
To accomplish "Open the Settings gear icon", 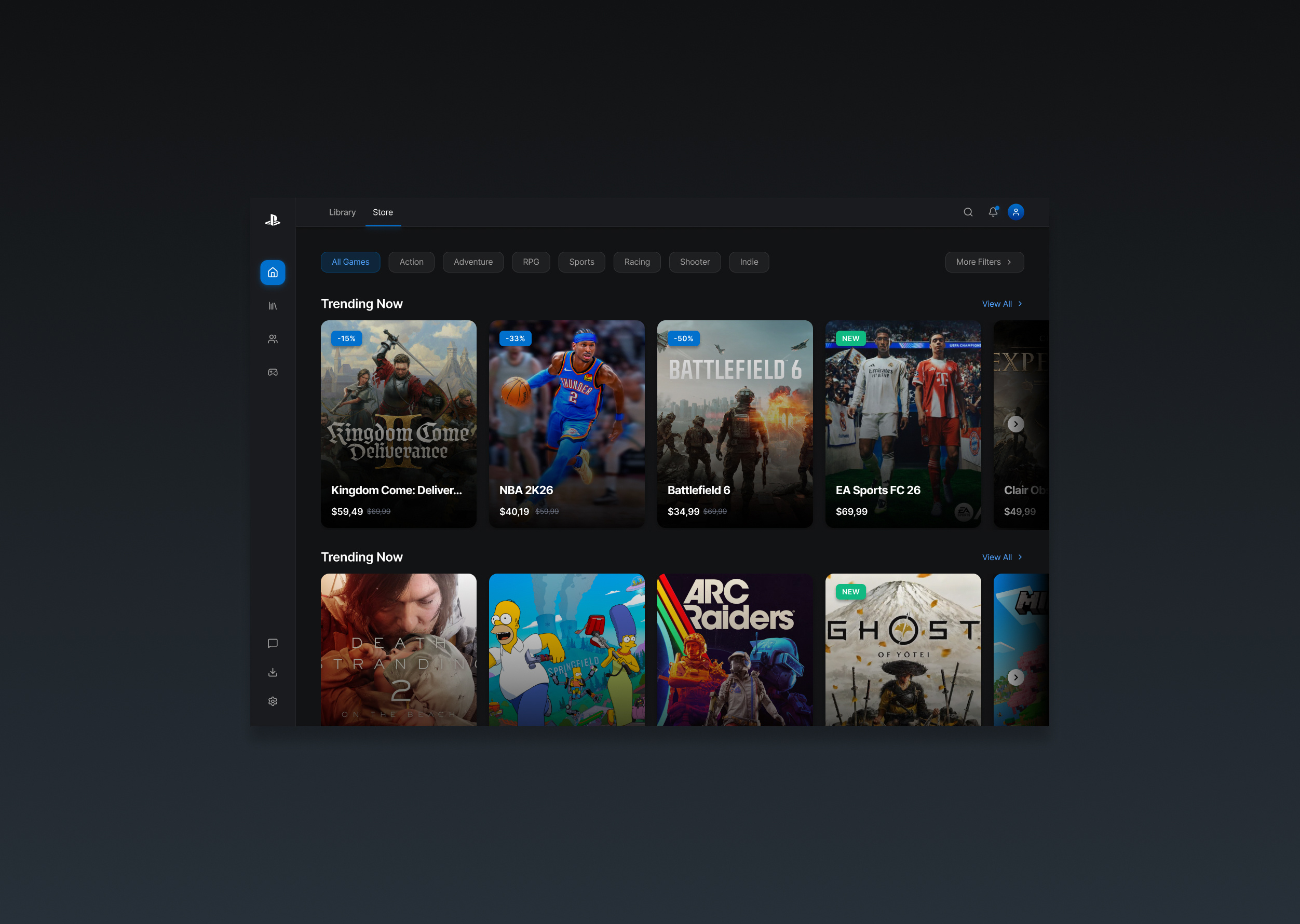I will [x=273, y=701].
